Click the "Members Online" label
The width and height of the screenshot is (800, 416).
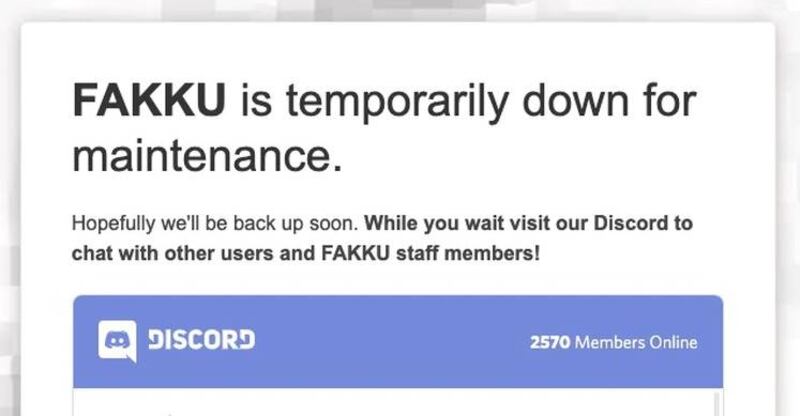(x=636, y=342)
